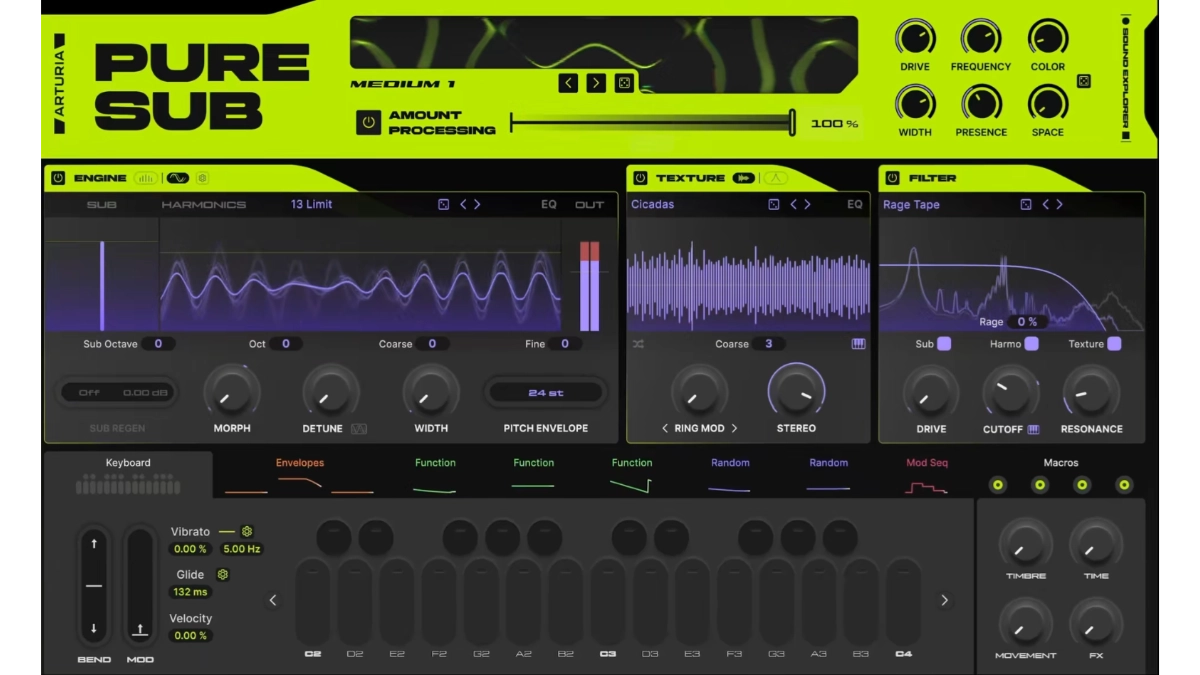Click the Amount Processing slider handle
The height and width of the screenshot is (675, 1200).
(x=792, y=123)
